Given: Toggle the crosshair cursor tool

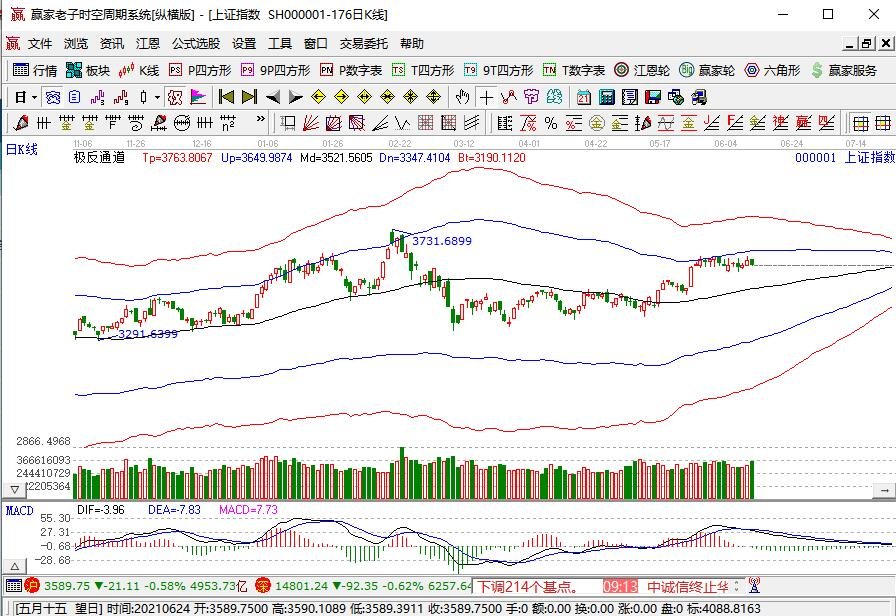Looking at the screenshot, I should (486, 97).
